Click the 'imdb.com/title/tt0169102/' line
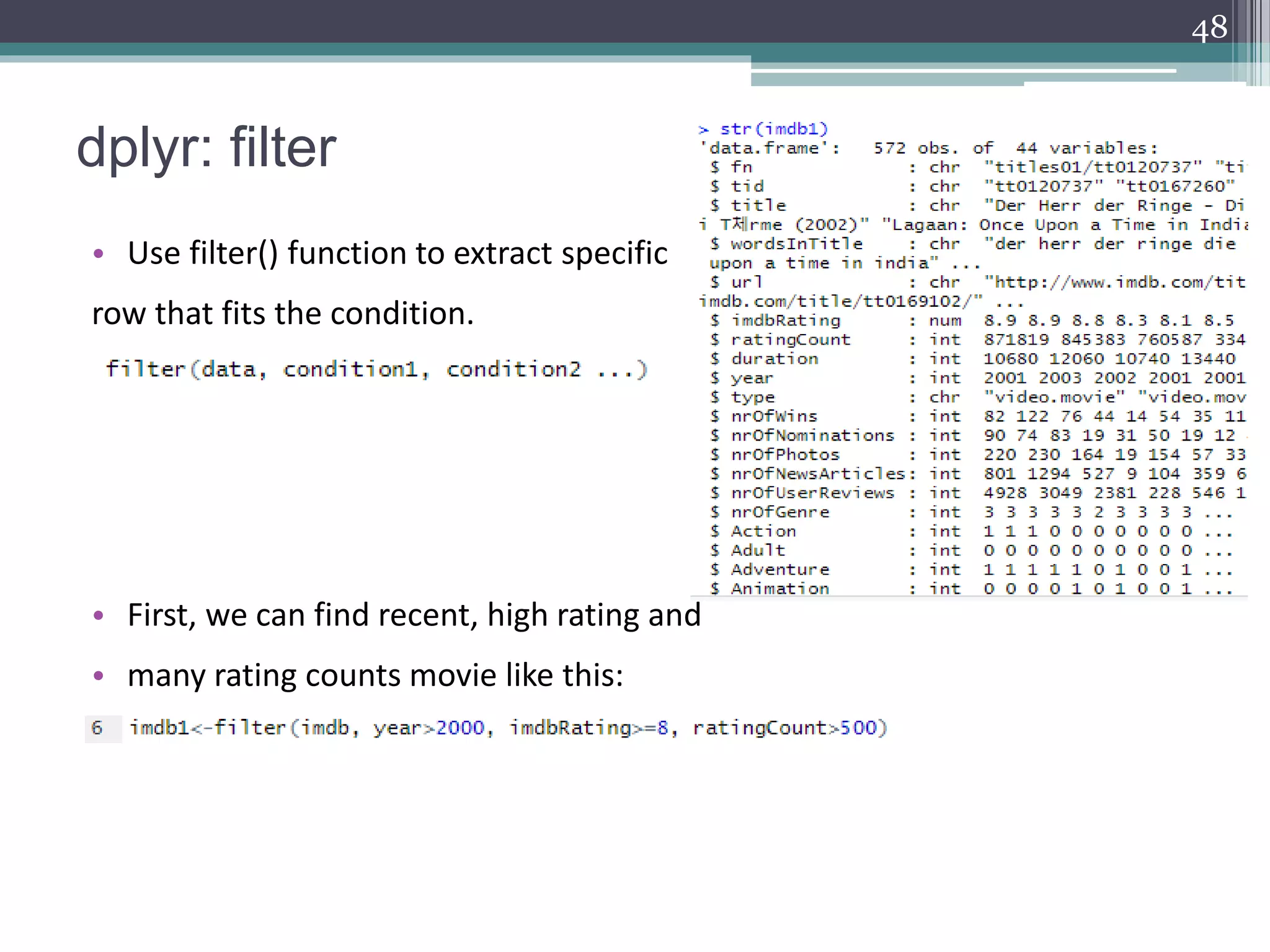1270x952 pixels. (861, 302)
